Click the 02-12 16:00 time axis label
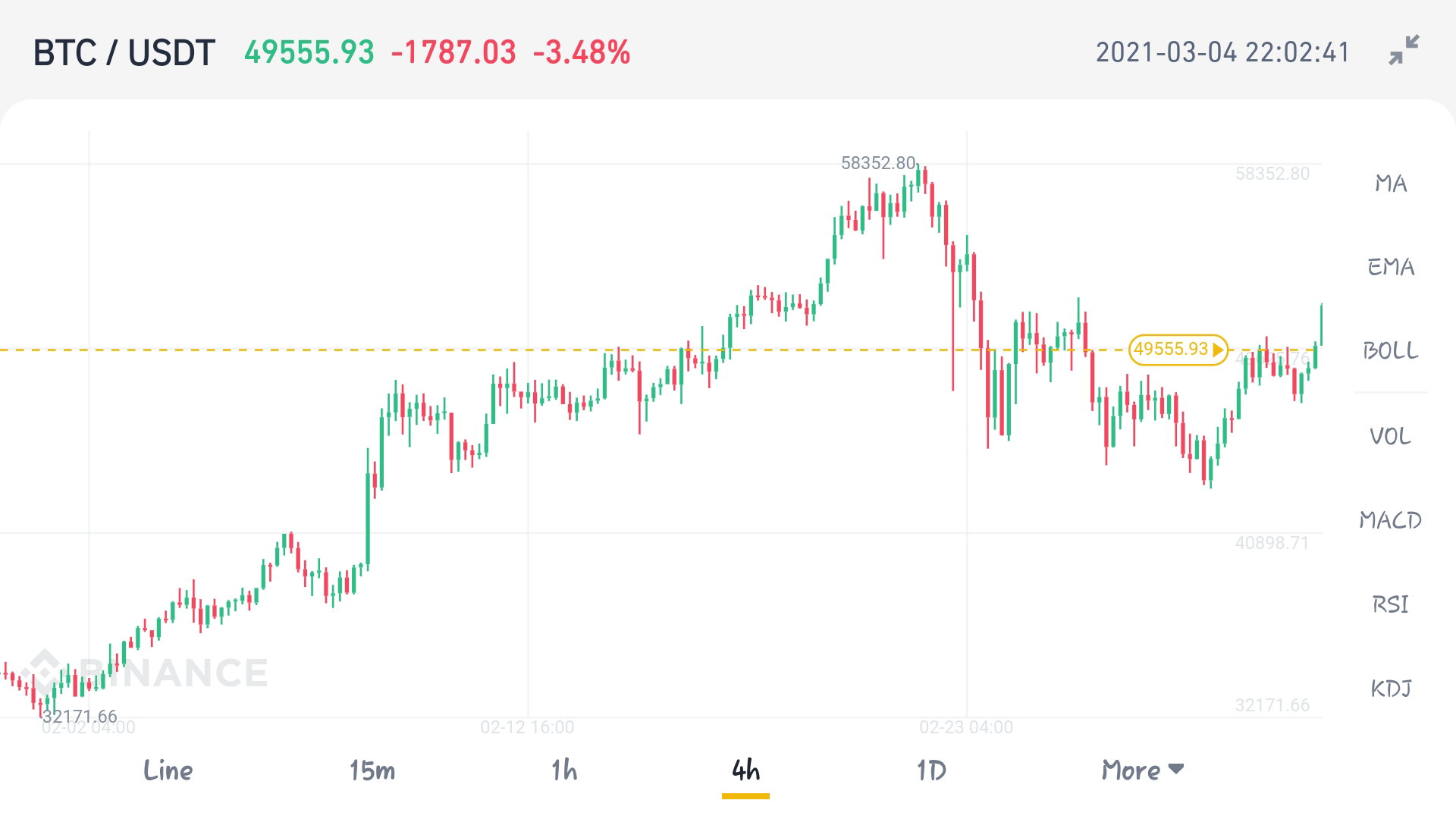The image size is (1456, 819). [527, 727]
